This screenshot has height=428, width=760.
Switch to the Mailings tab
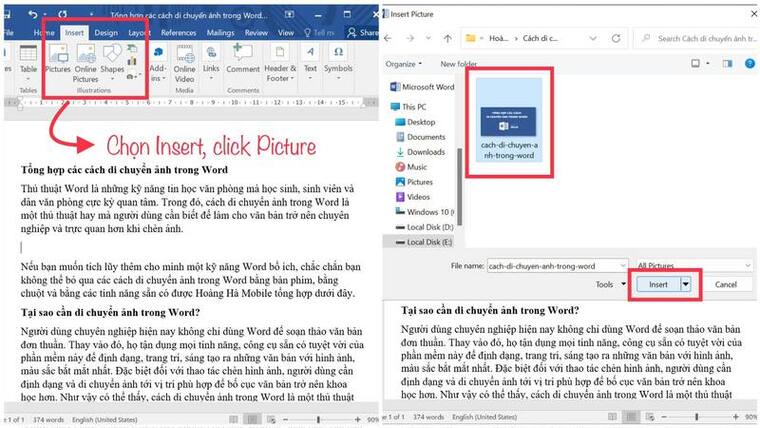[x=221, y=32]
